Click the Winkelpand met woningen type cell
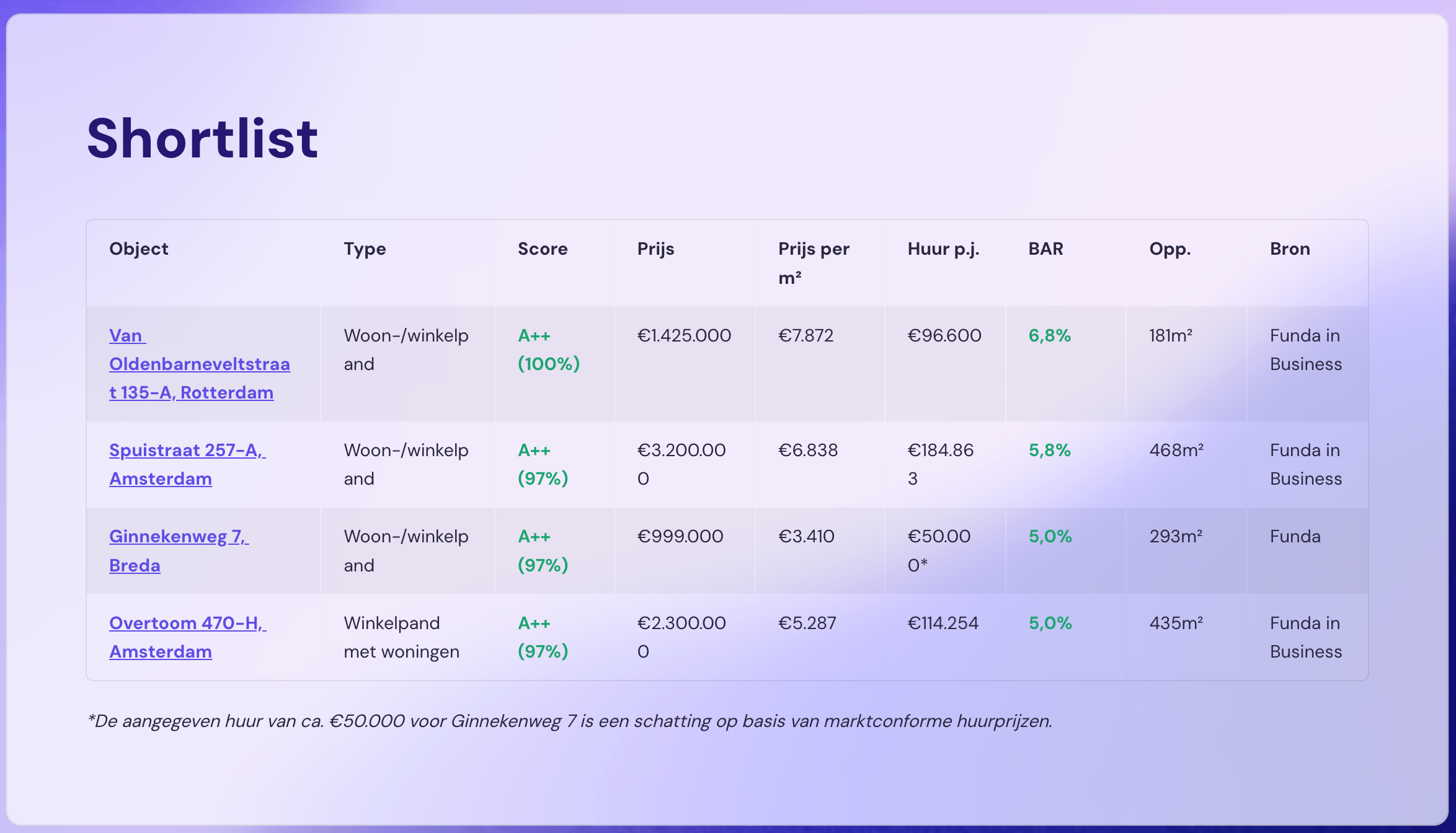 pyautogui.click(x=401, y=637)
